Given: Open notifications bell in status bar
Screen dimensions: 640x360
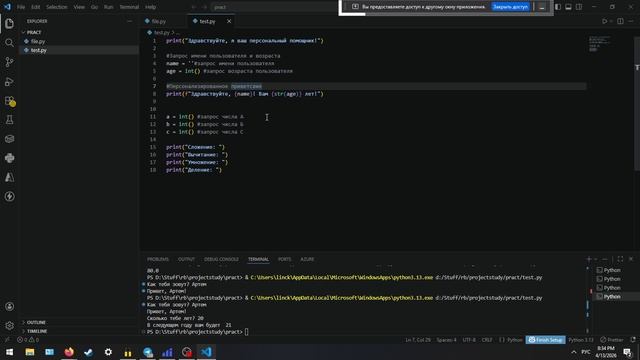Looking at the screenshot, I should [633, 340].
